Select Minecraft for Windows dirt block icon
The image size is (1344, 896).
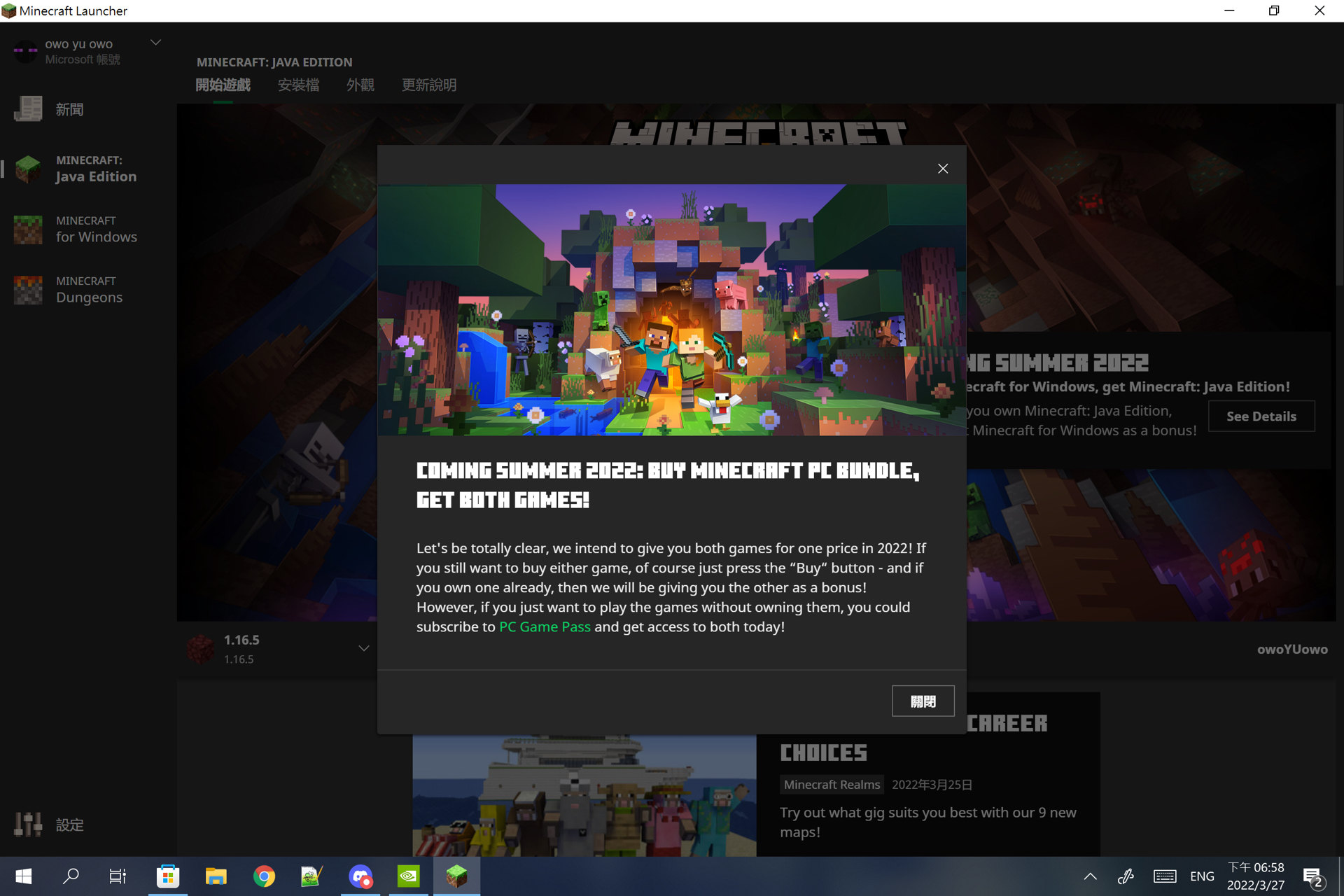[28, 230]
